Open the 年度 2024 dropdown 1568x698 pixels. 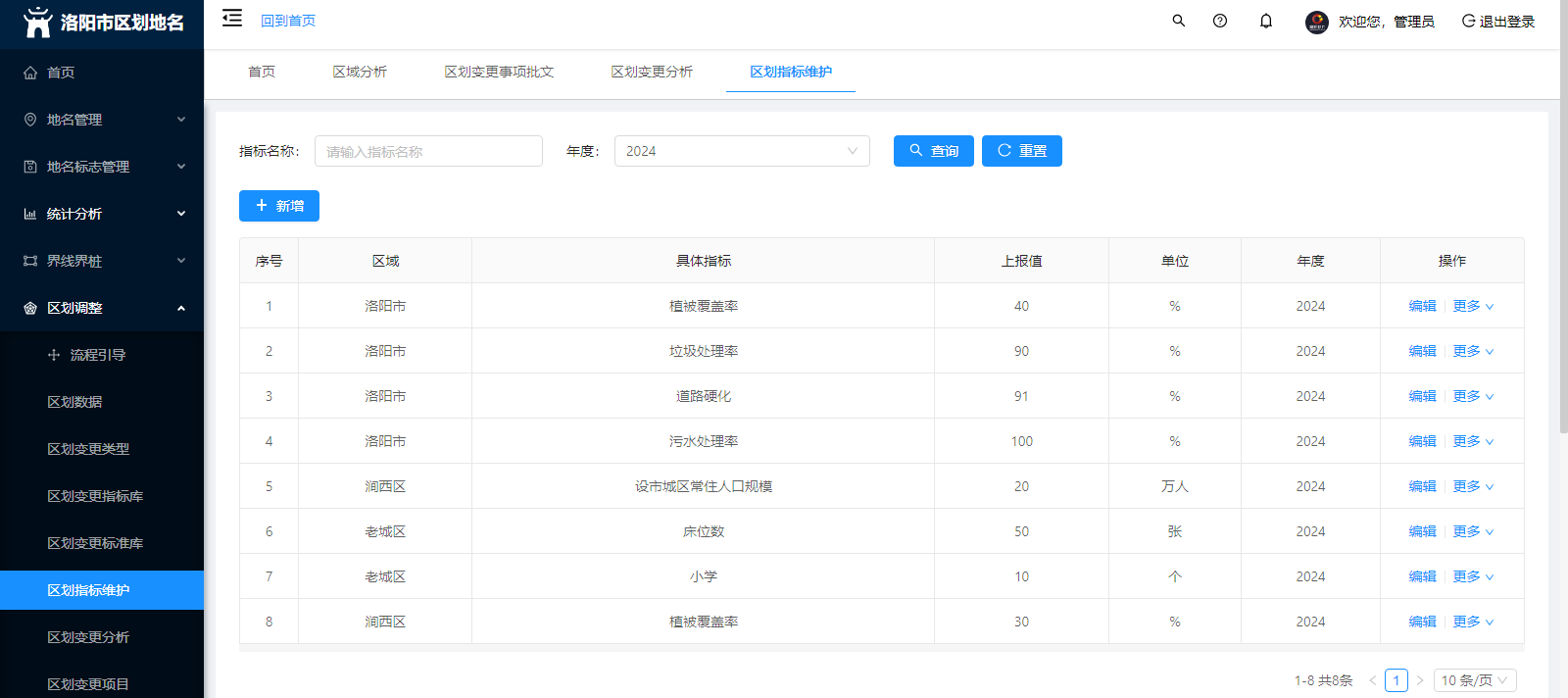coord(742,151)
